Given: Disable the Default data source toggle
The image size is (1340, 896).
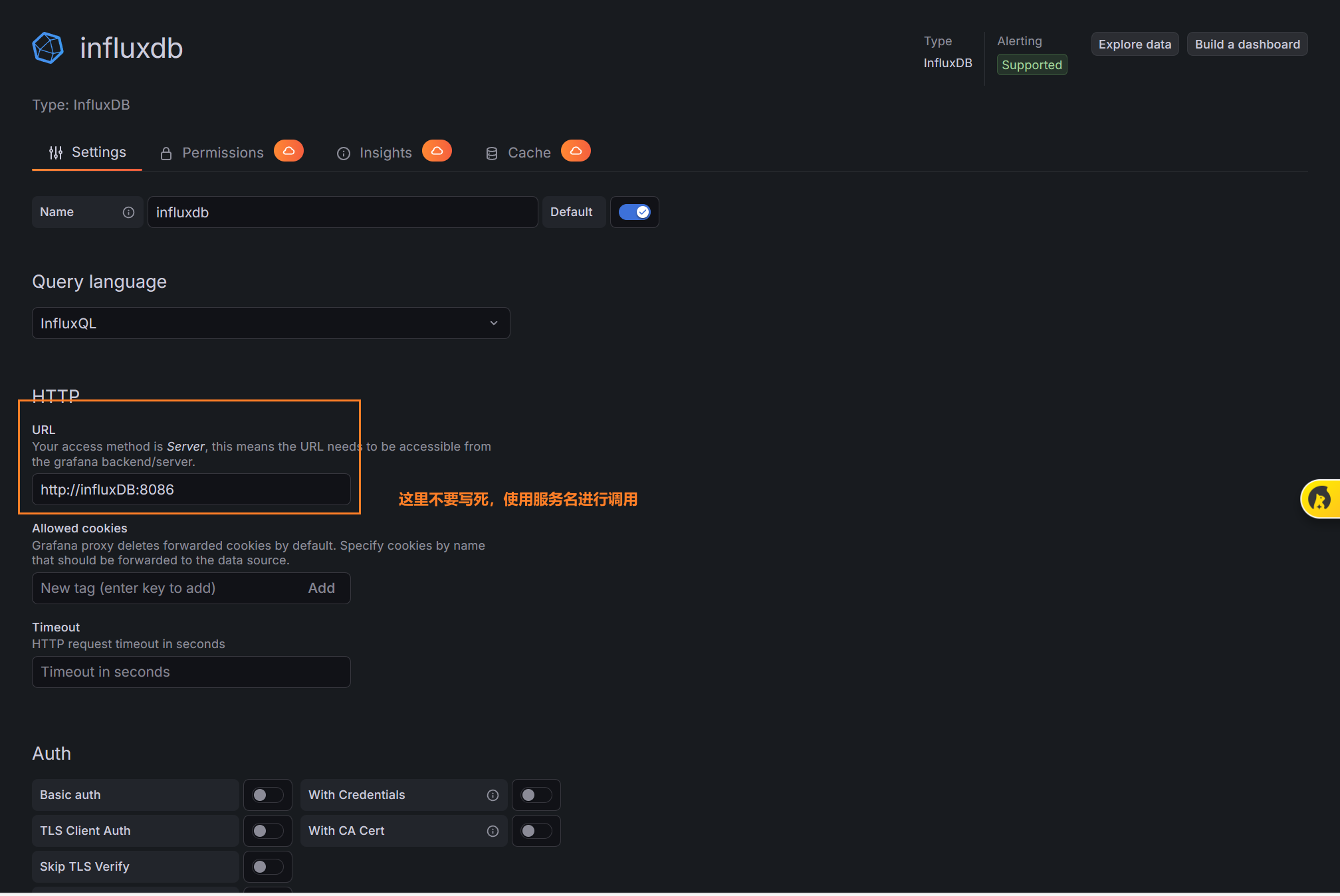Looking at the screenshot, I should pos(634,212).
